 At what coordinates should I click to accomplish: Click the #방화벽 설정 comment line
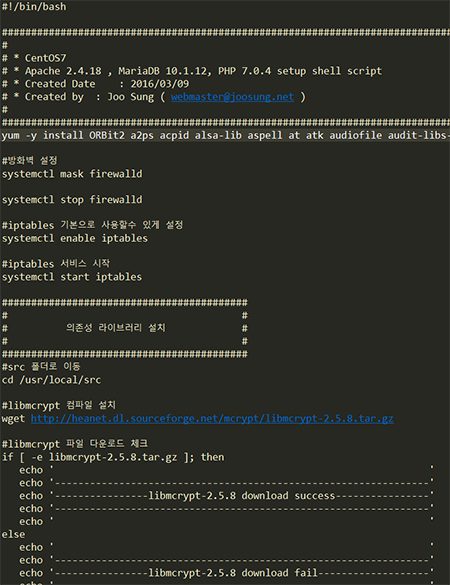[x=29, y=161]
